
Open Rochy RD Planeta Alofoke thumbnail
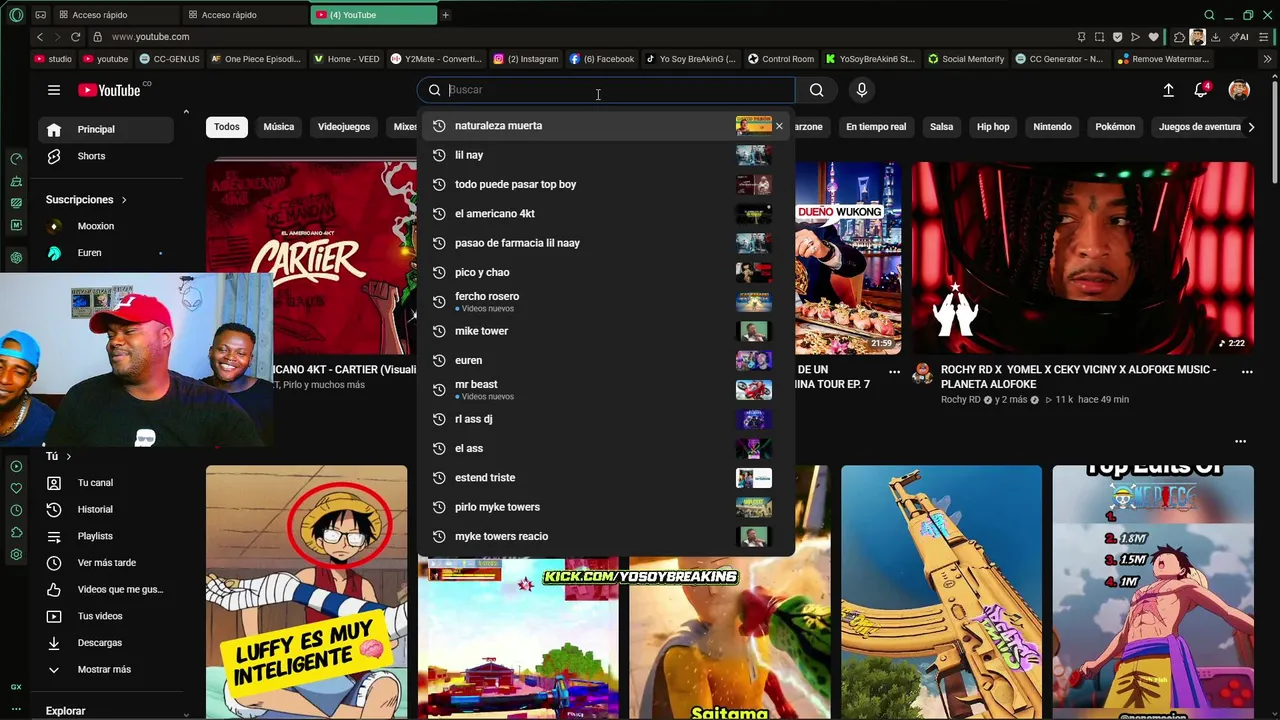pyautogui.click(x=1082, y=258)
